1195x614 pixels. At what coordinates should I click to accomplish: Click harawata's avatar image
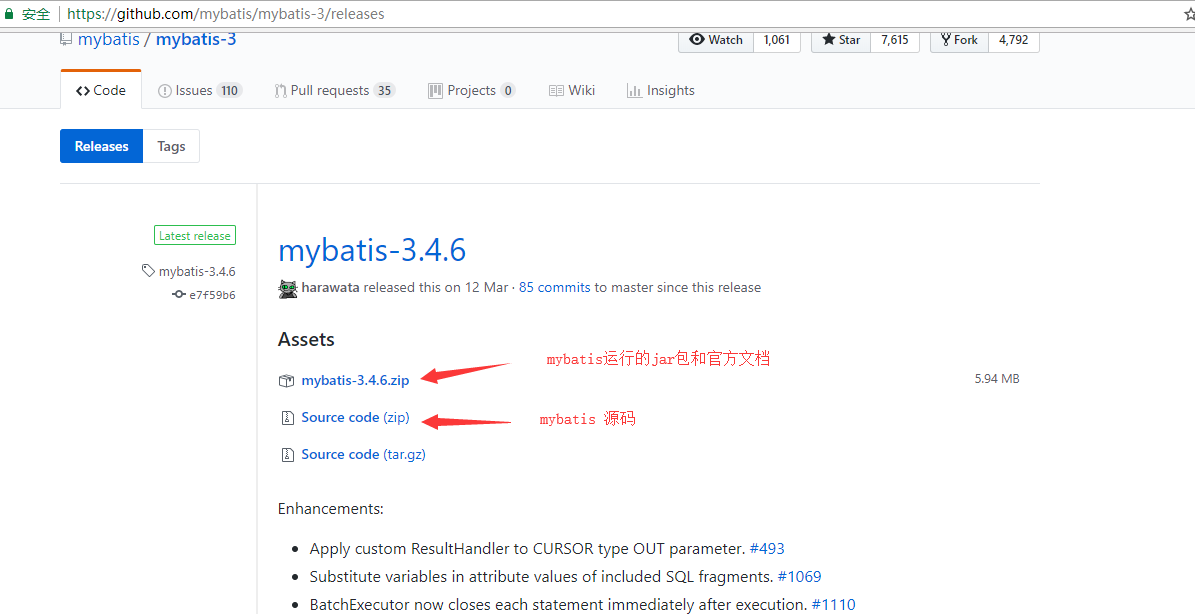[287, 288]
